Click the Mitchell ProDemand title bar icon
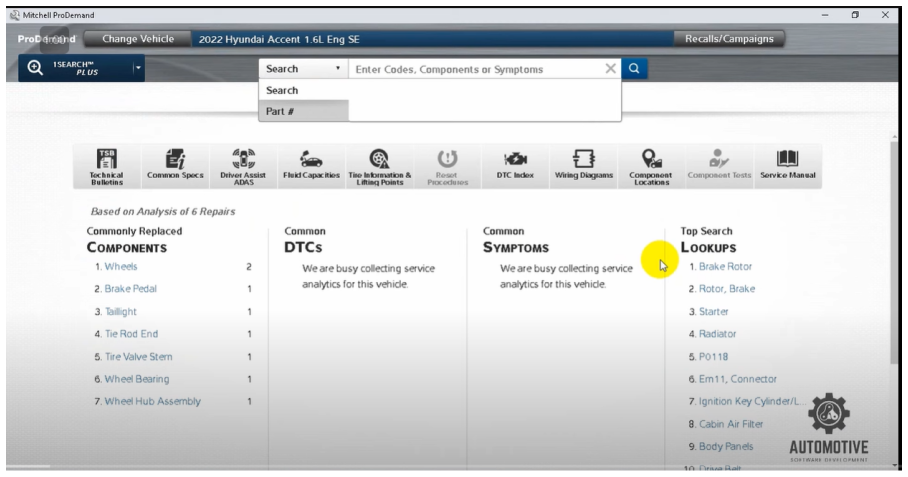908x477 pixels. tap(14, 15)
